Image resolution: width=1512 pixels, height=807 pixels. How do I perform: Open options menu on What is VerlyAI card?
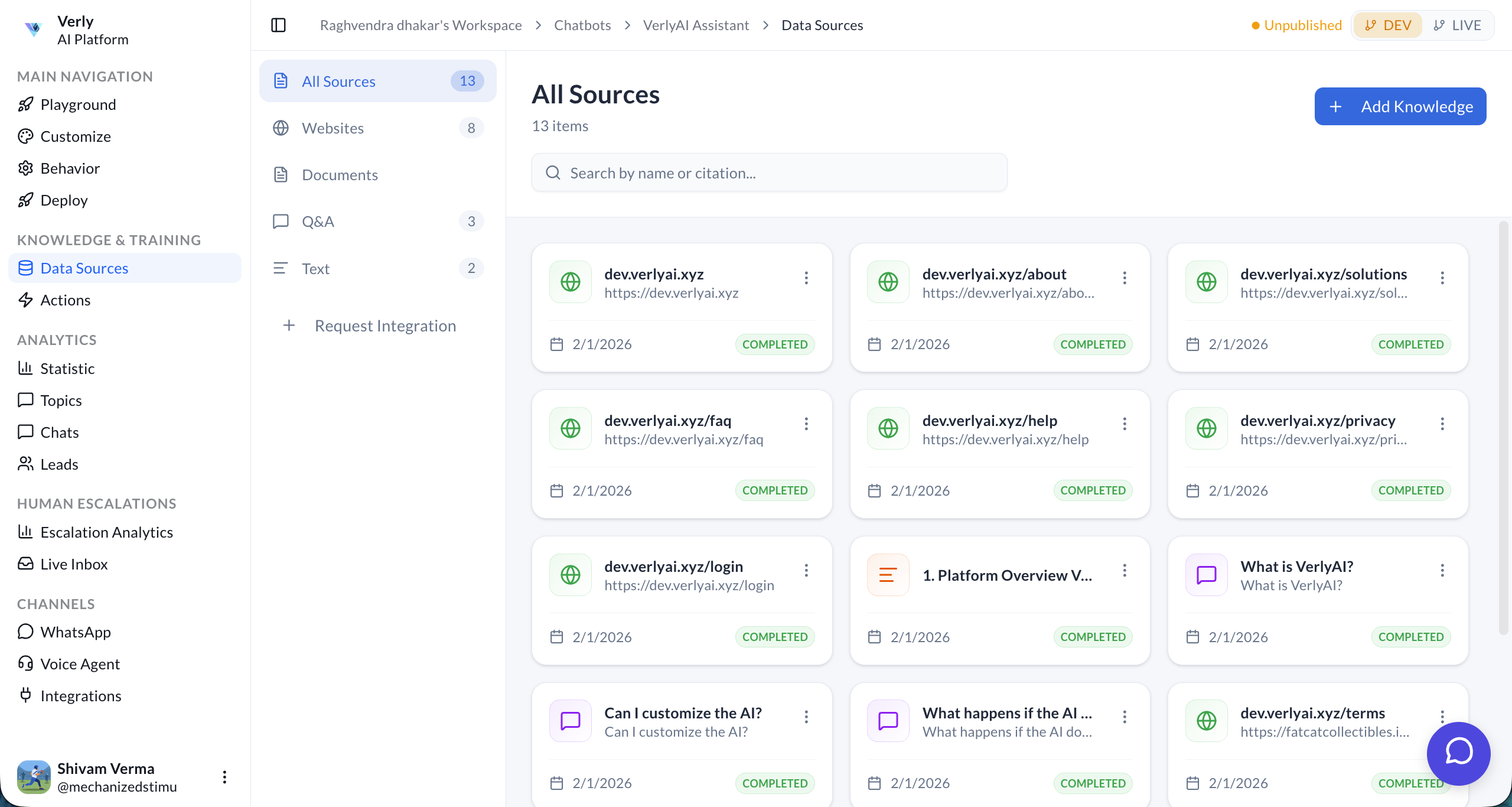(x=1442, y=570)
